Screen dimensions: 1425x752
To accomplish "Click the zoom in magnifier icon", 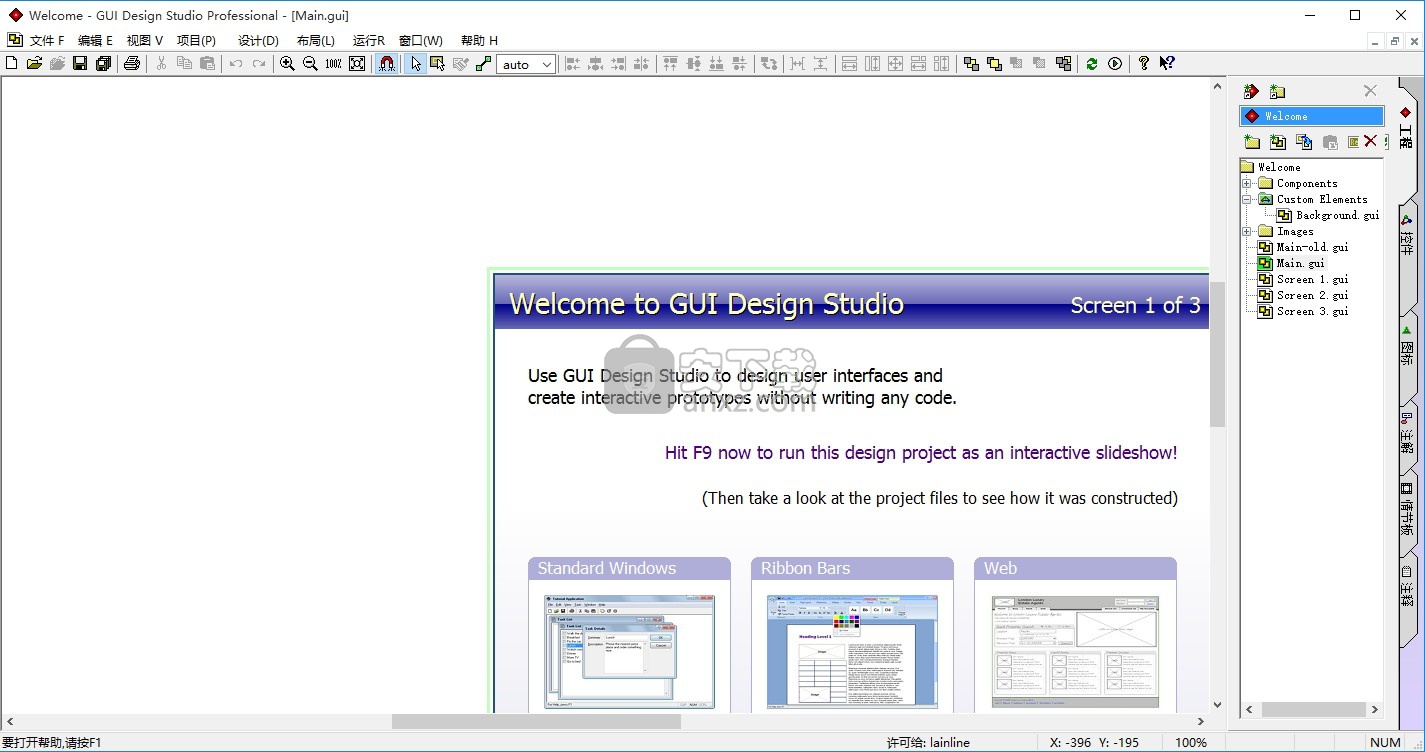I will click(x=287, y=63).
